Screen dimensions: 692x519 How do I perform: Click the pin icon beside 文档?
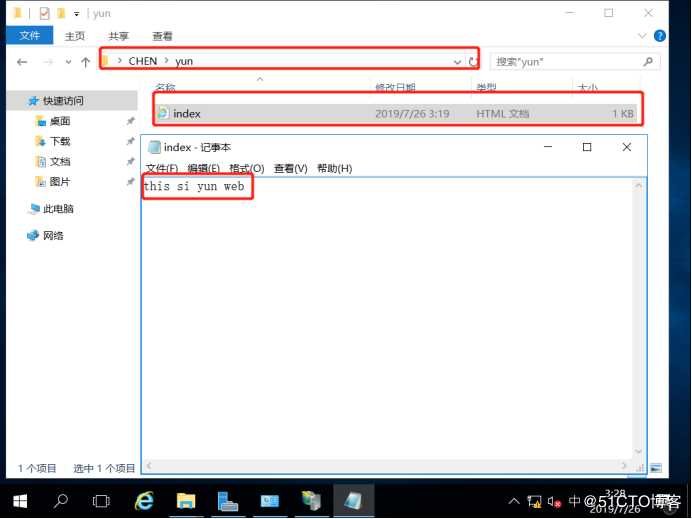coord(130,162)
